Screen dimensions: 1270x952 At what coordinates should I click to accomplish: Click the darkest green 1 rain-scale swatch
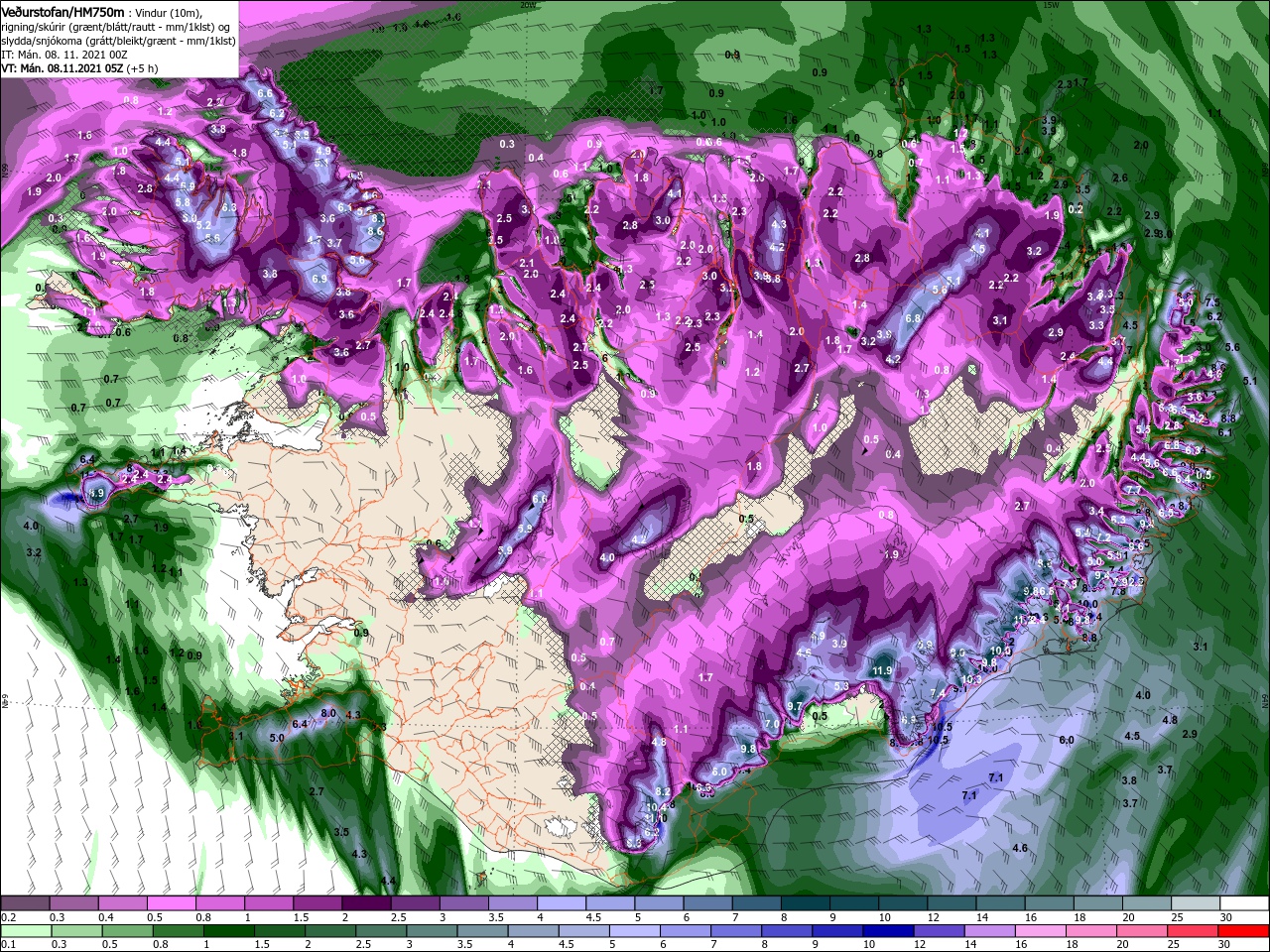click(x=228, y=931)
